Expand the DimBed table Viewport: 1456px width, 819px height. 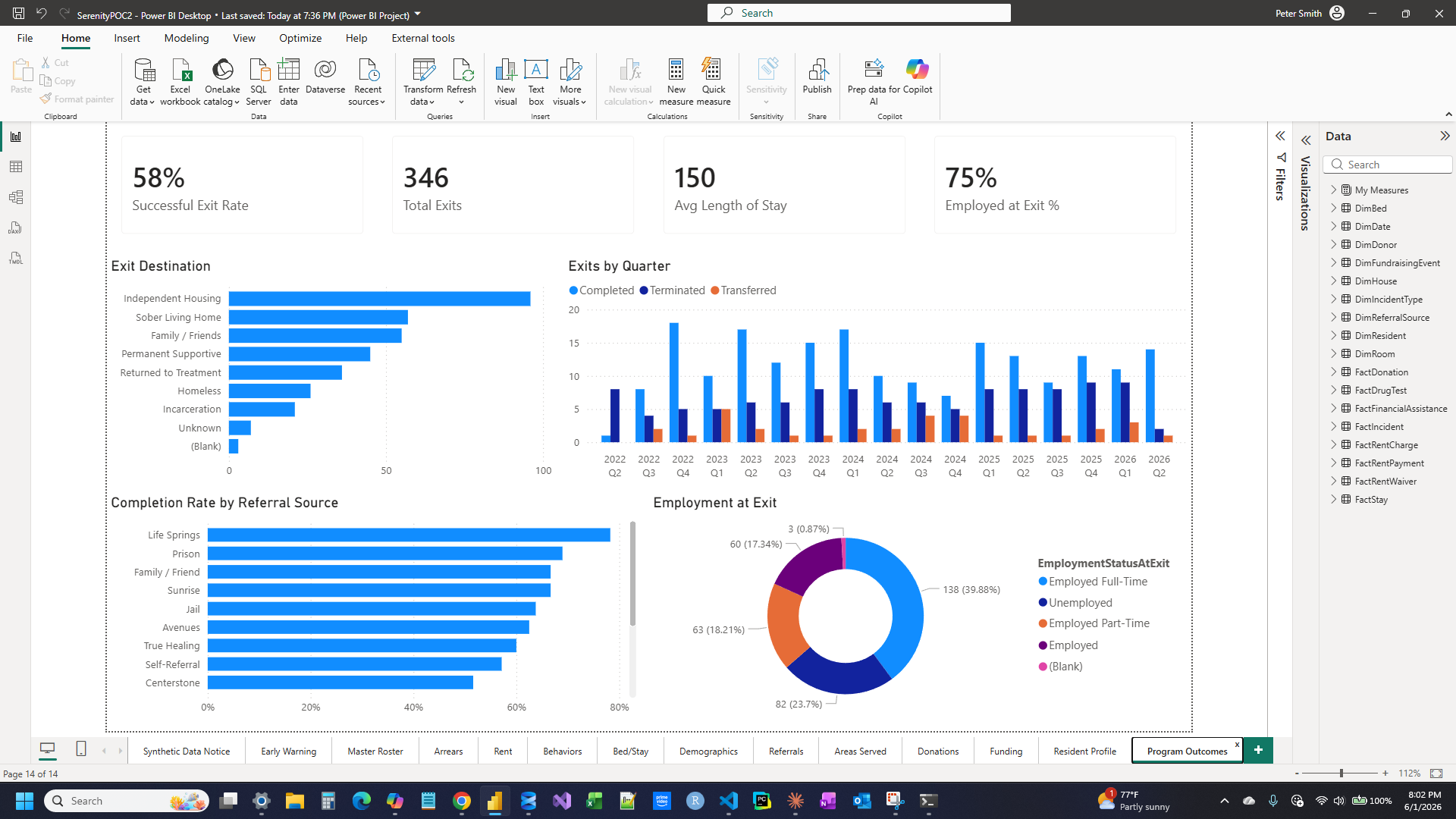pyautogui.click(x=1334, y=208)
